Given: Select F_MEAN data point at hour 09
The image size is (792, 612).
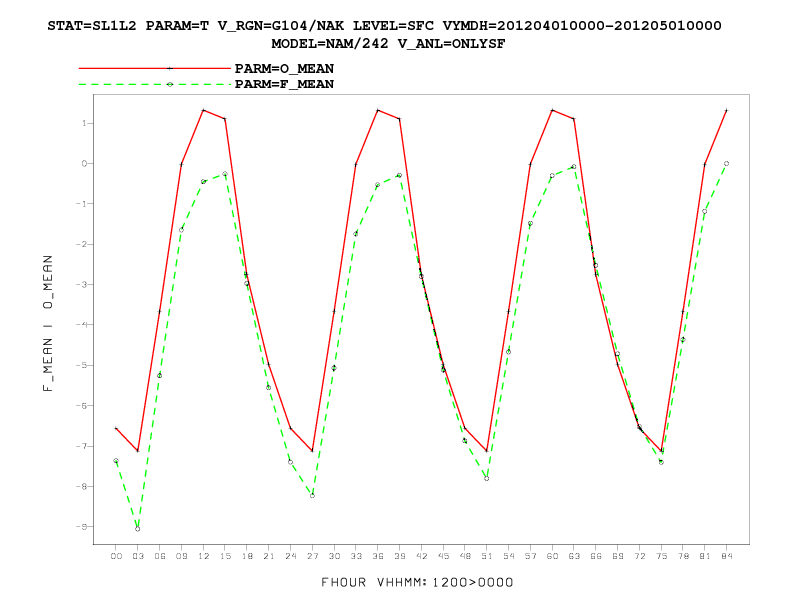Looking at the screenshot, I should point(181,230).
